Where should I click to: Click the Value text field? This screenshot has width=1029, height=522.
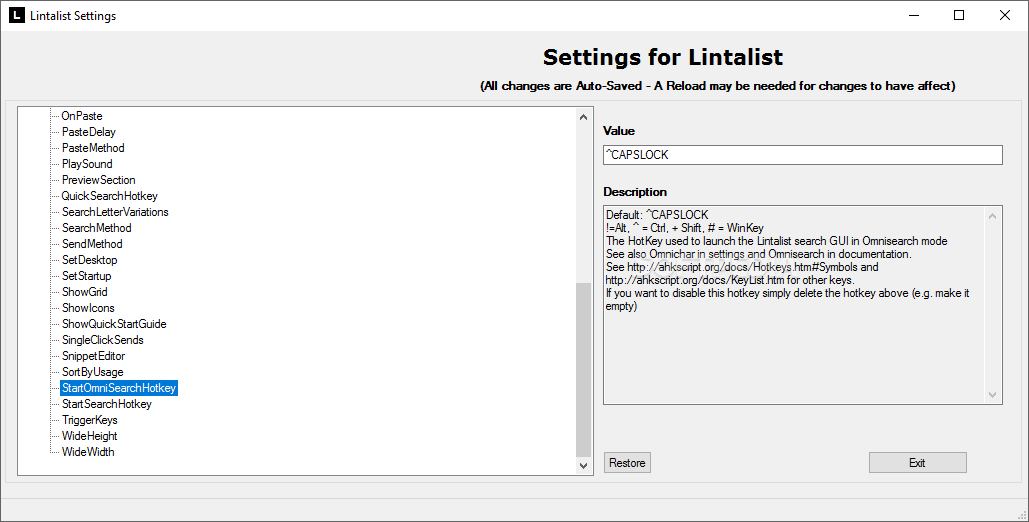803,155
